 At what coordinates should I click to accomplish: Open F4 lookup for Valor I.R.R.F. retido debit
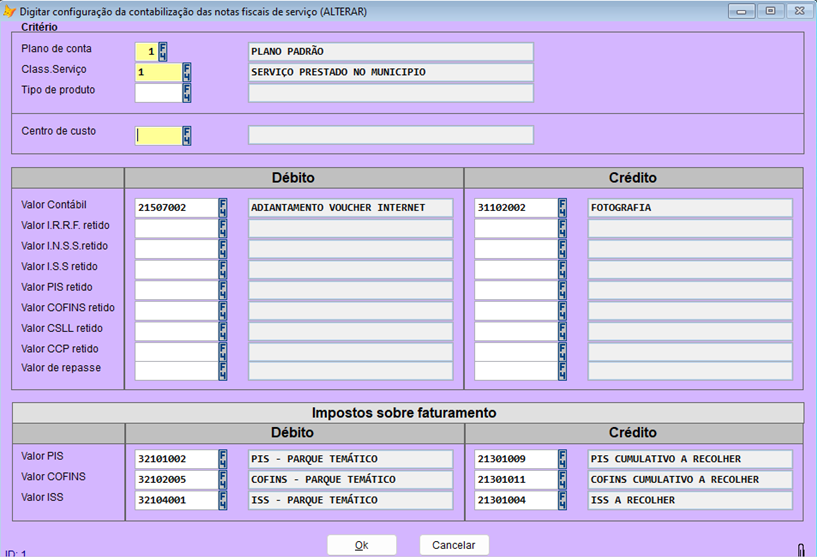[223, 229]
